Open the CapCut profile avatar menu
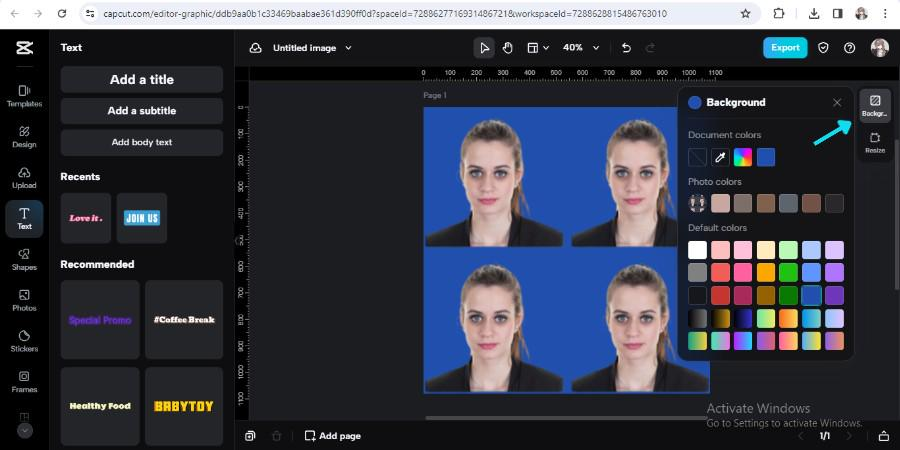The height and width of the screenshot is (450, 900). point(879,48)
